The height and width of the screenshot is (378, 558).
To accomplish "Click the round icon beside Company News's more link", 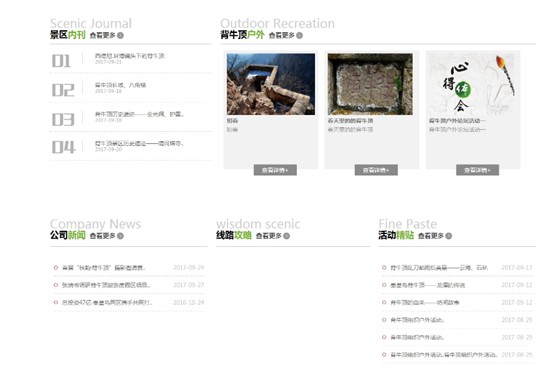I will click(120, 236).
